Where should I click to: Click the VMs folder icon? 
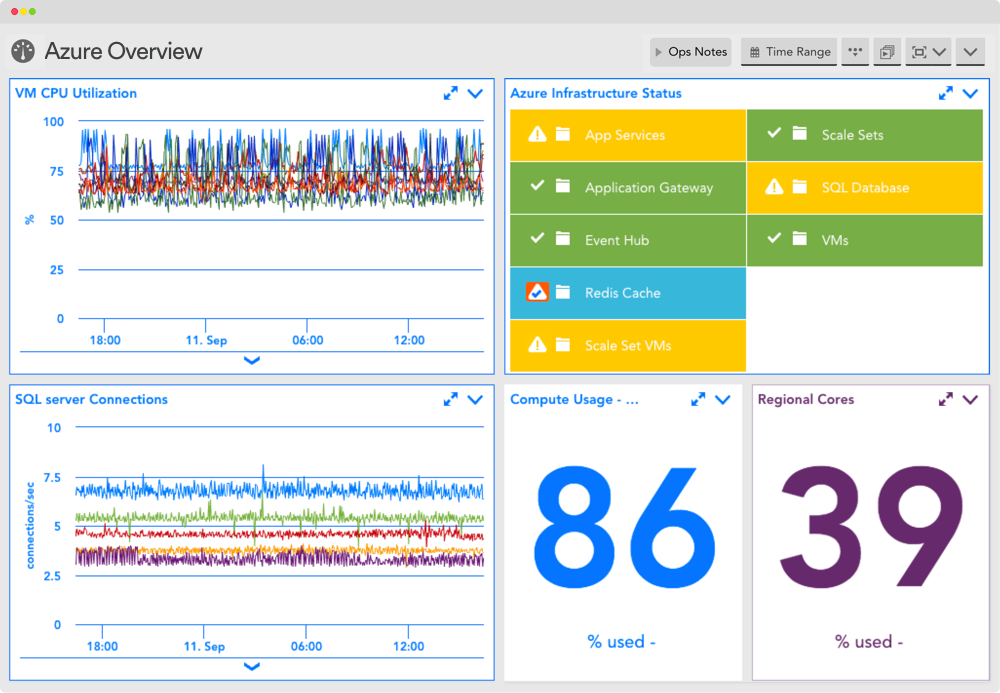click(x=799, y=239)
